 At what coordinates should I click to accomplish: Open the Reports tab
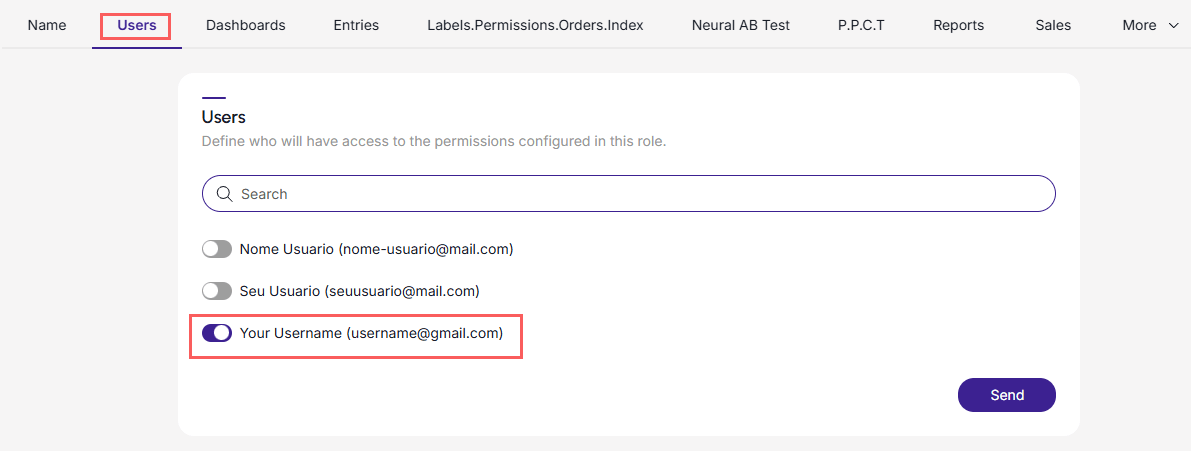click(x=959, y=25)
